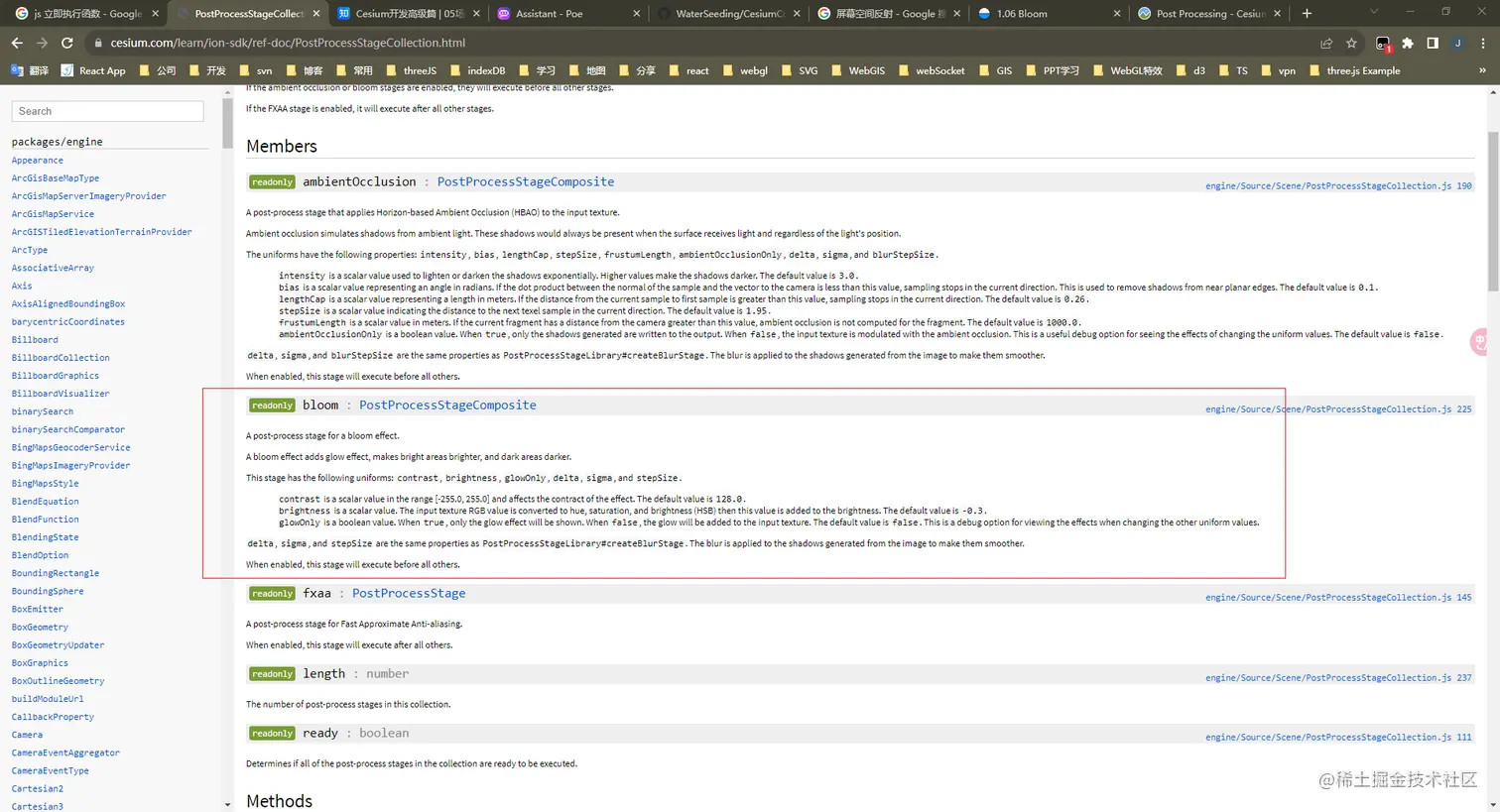Open BlendingState in the sidebar
Viewport: 1500px width, 812px height.
click(45, 536)
